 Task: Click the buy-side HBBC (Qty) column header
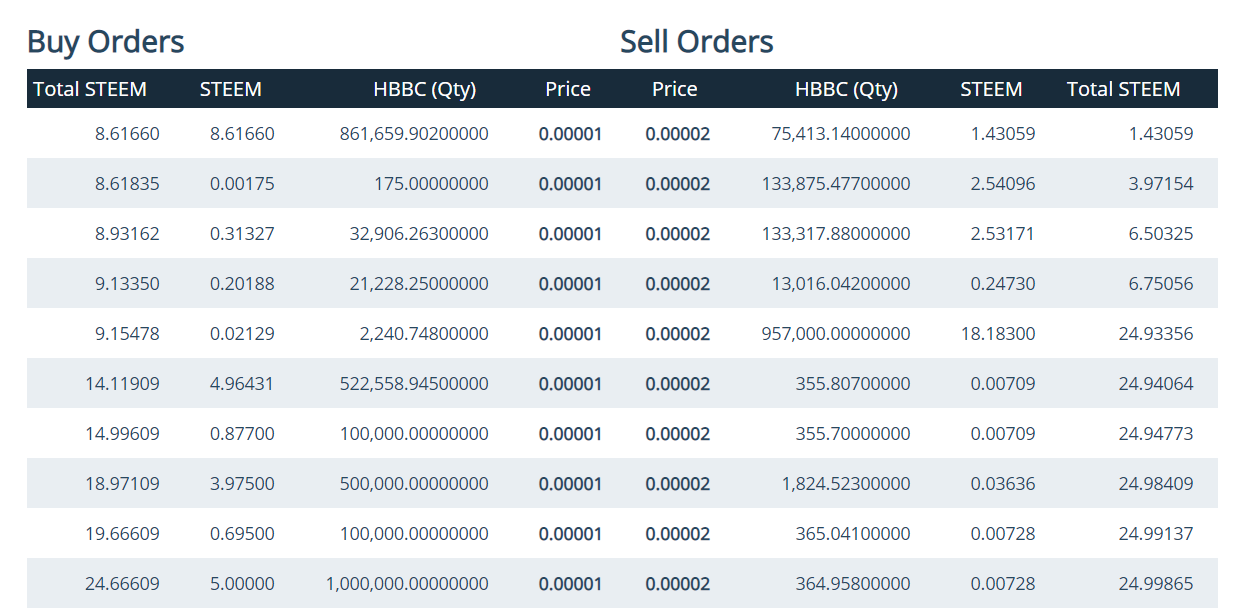424,89
